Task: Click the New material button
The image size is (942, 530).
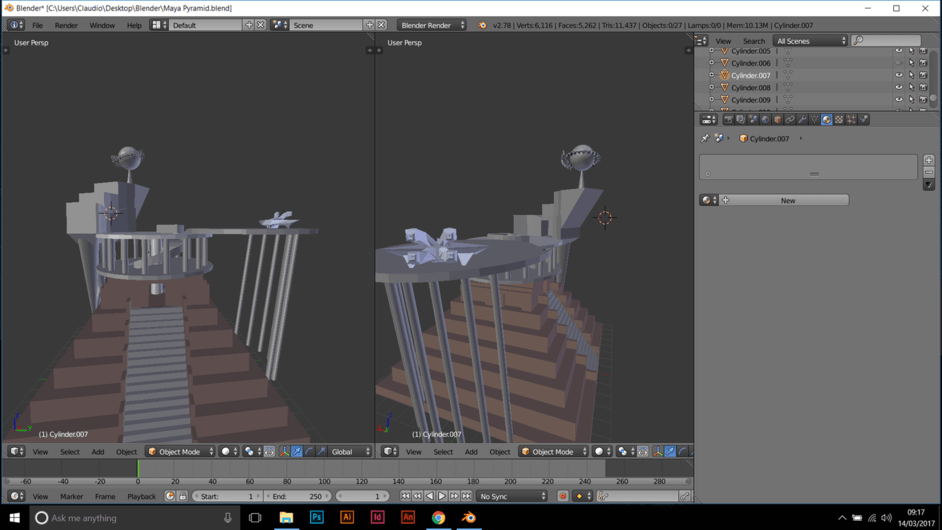Action: pyautogui.click(x=788, y=200)
